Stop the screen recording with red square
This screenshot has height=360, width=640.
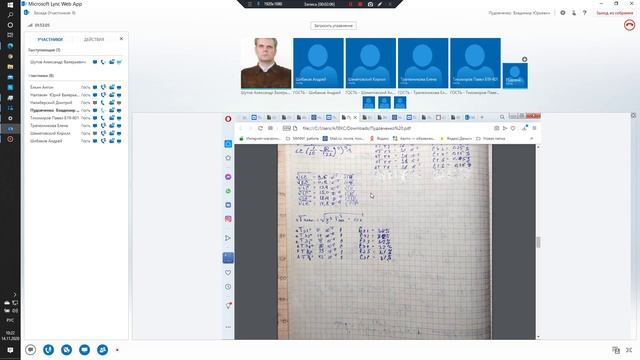[x=360, y=4]
